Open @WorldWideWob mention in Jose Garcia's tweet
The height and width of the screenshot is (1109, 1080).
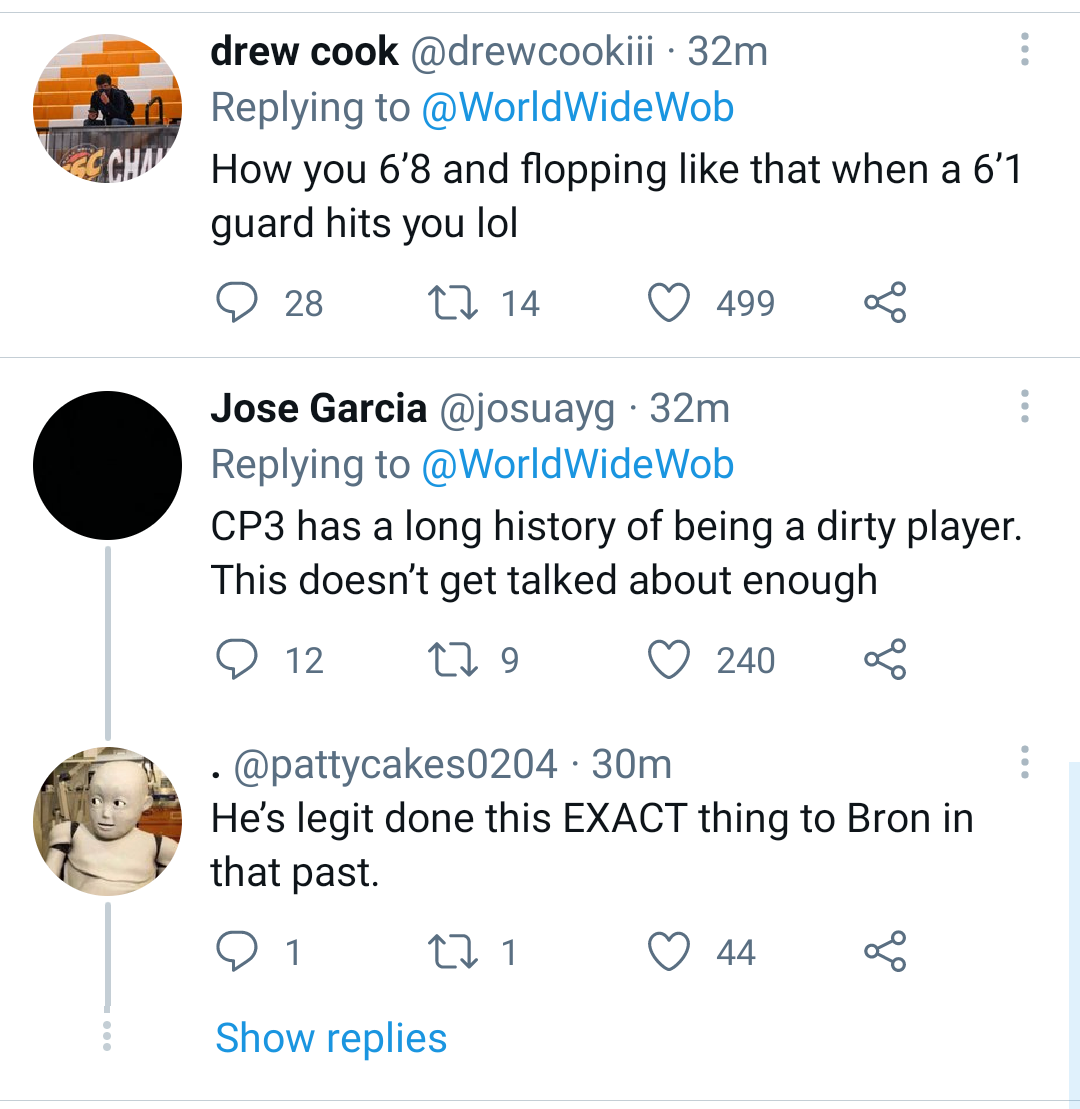578,464
